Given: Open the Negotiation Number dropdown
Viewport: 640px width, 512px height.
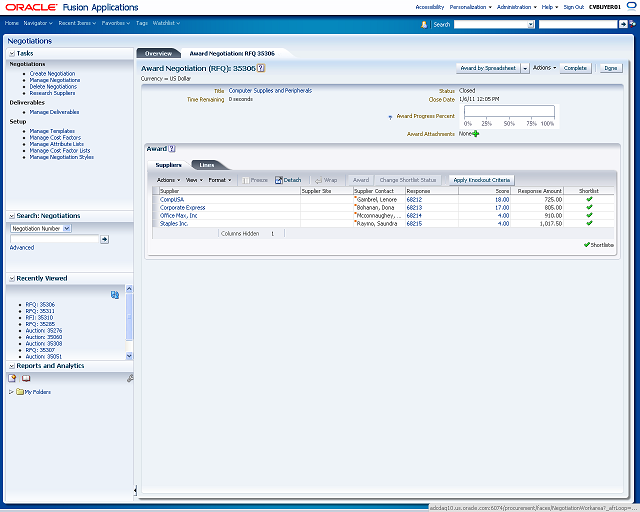Looking at the screenshot, I should (67, 228).
